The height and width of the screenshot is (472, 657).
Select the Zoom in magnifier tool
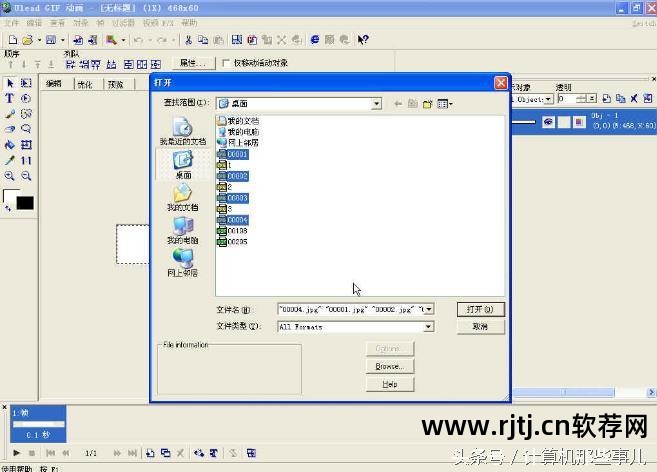(10, 176)
